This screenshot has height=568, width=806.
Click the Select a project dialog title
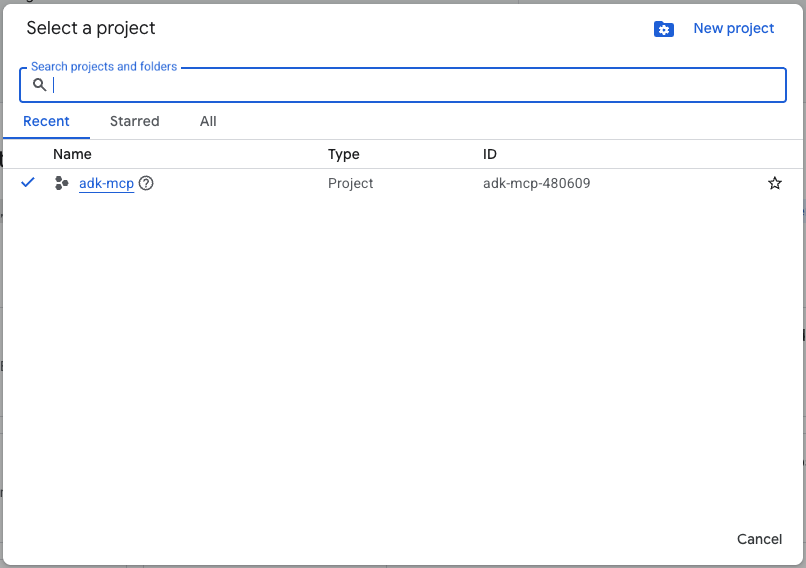point(91,28)
